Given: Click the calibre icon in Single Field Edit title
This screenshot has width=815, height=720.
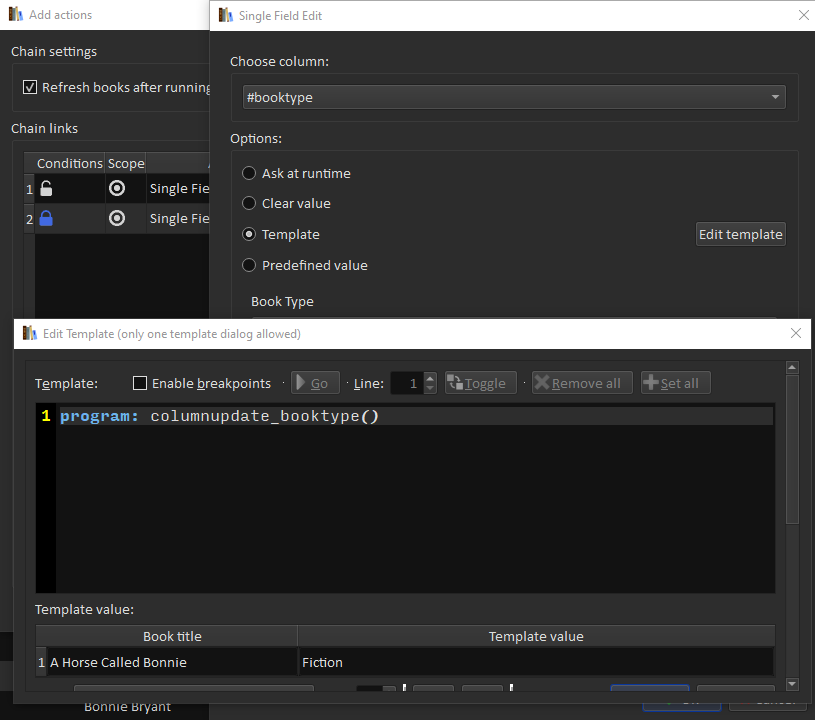Looking at the screenshot, I should click(226, 15).
